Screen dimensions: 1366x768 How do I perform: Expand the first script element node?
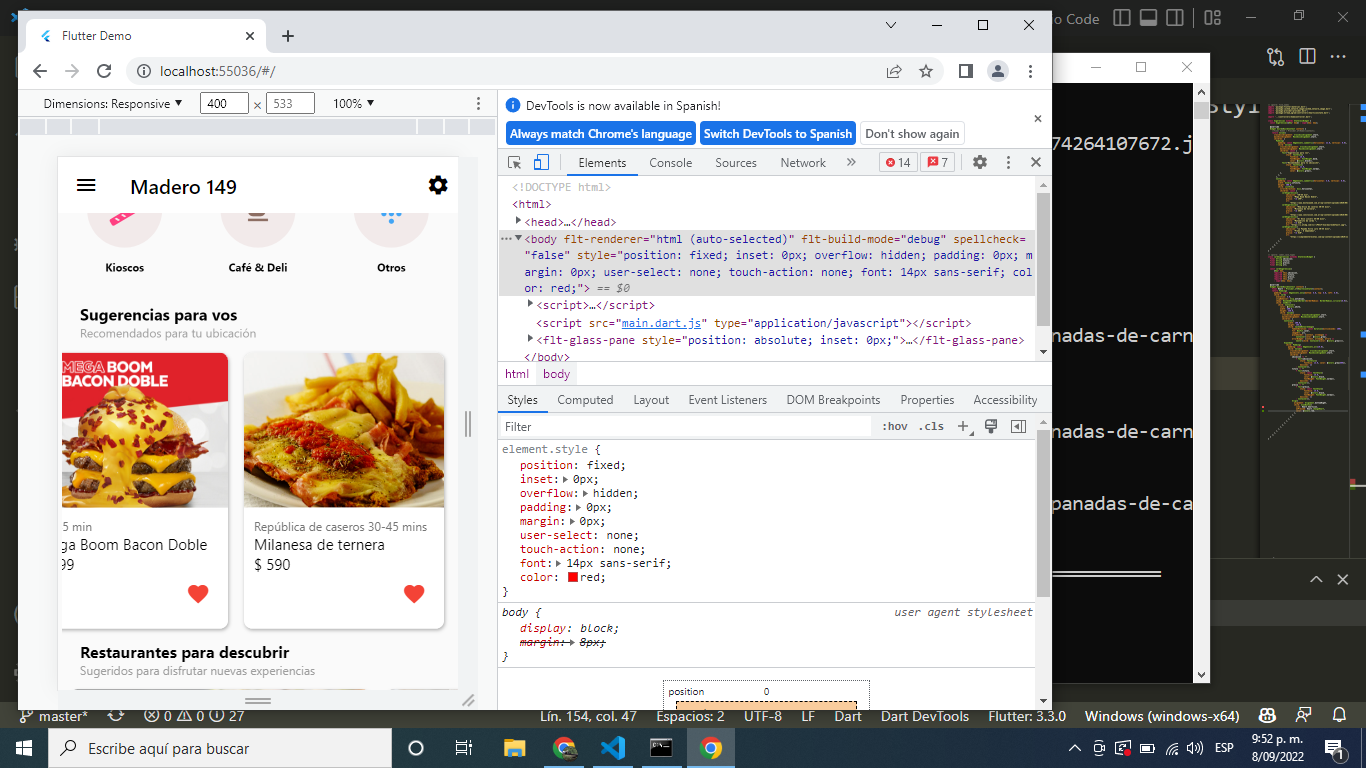click(530, 303)
